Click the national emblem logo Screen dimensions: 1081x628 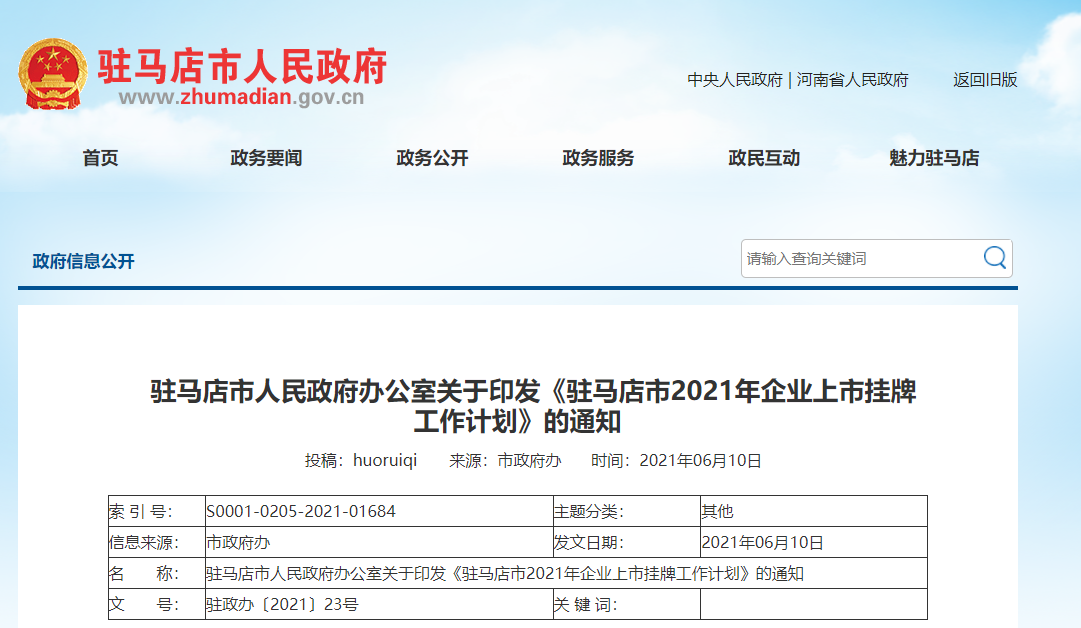pos(52,74)
